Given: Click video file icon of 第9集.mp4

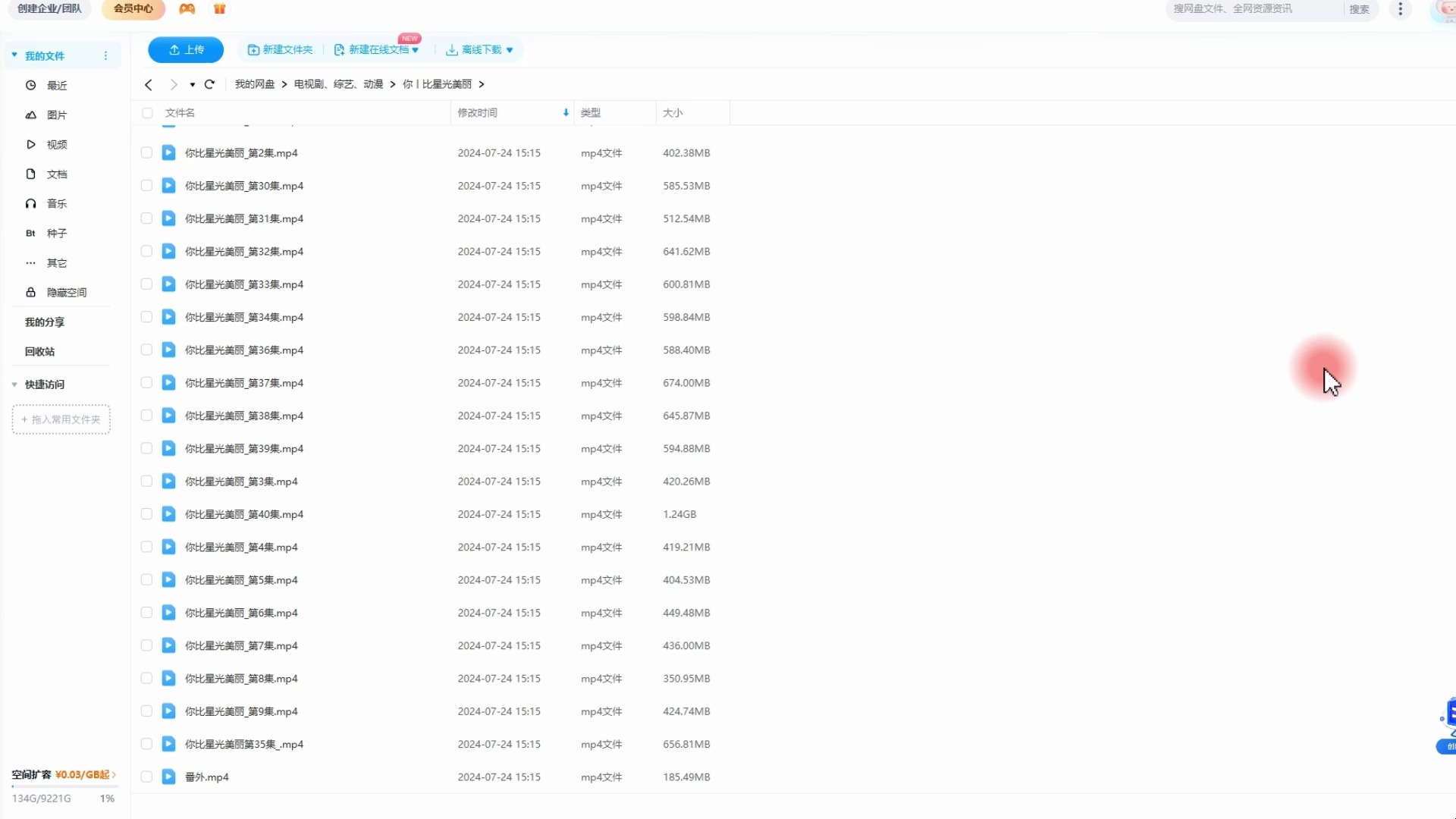Looking at the screenshot, I should (x=168, y=711).
